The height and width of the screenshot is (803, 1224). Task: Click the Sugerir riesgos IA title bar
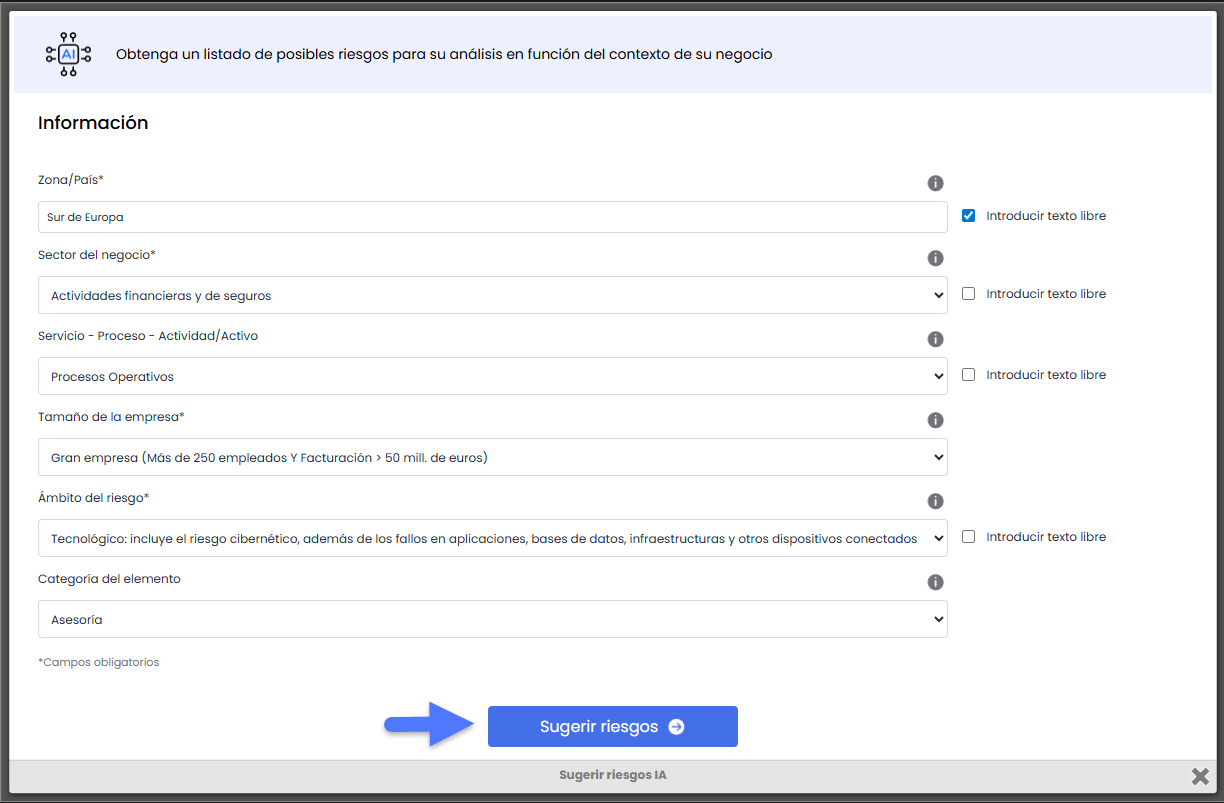tap(612, 776)
